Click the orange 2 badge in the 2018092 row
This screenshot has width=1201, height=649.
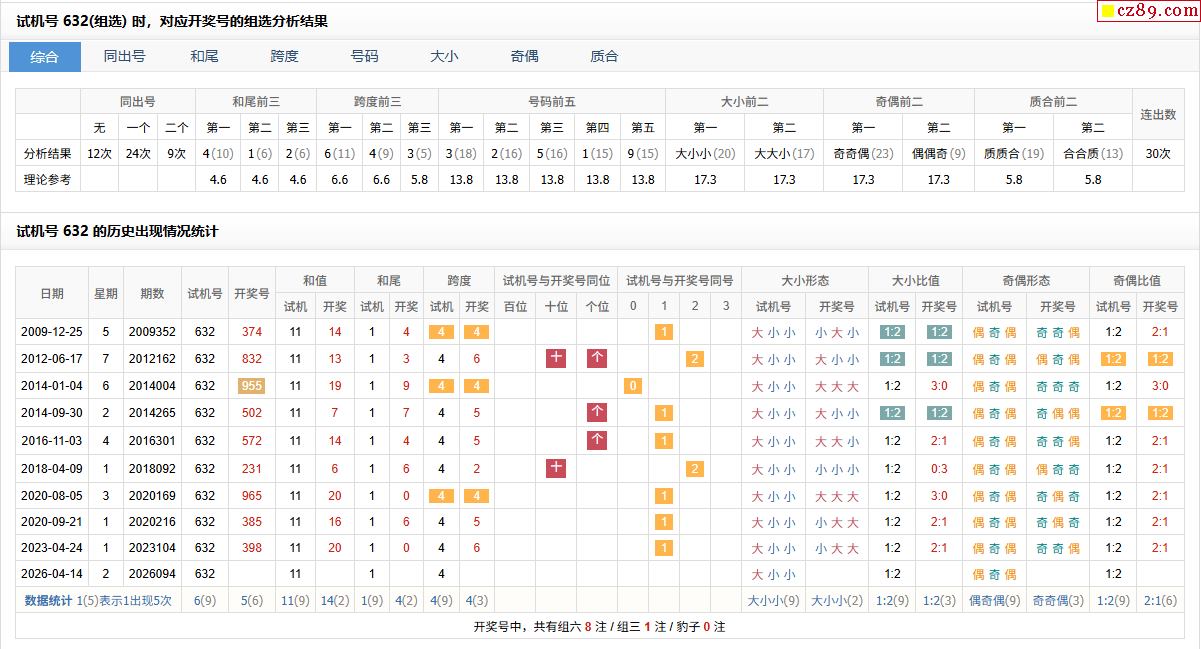pyautogui.click(x=694, y=468)
